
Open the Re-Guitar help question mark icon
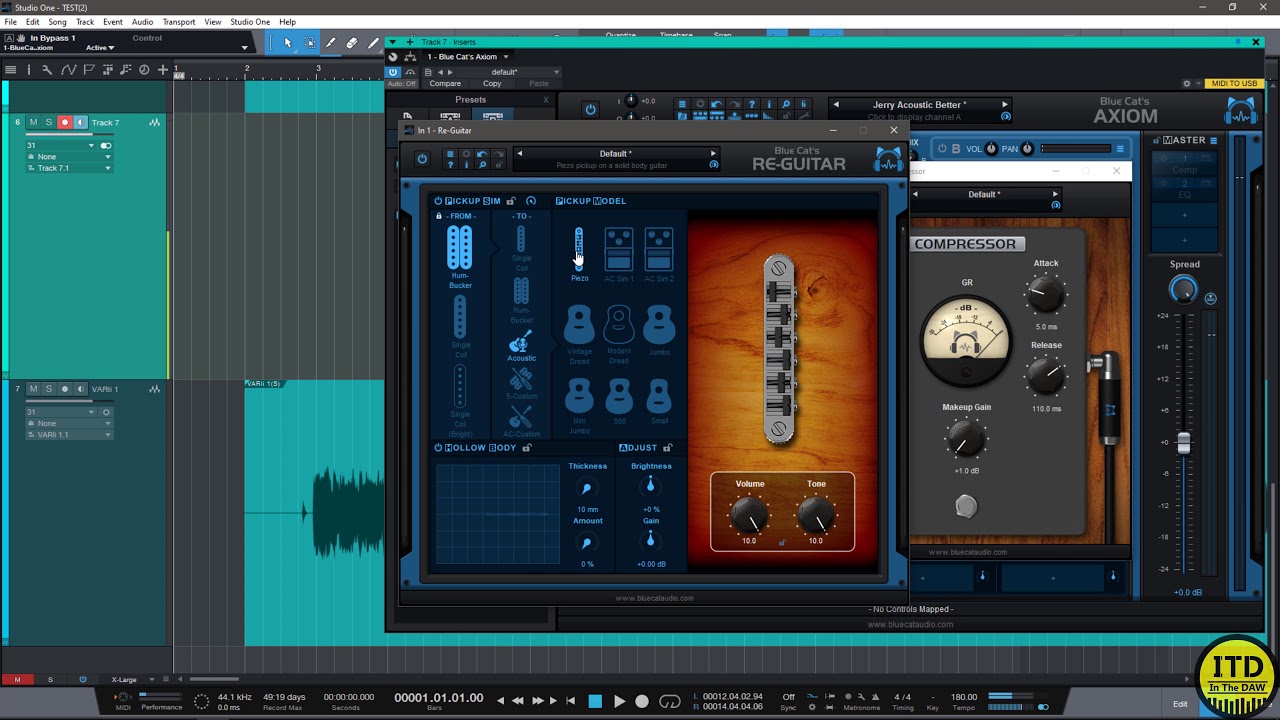click(x=450, y=165)
